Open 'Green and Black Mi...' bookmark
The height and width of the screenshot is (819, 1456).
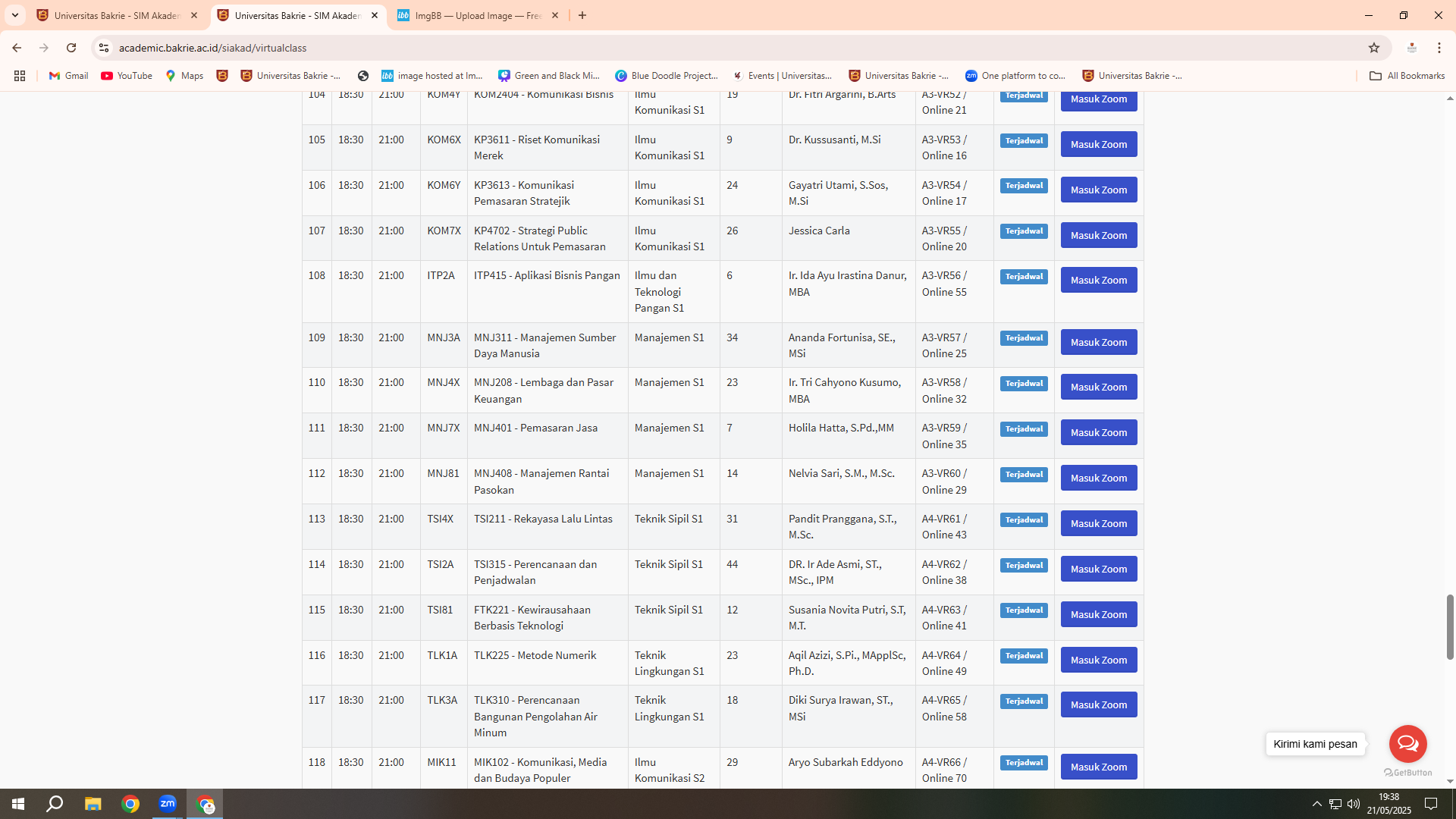click(x=549, y=76)
